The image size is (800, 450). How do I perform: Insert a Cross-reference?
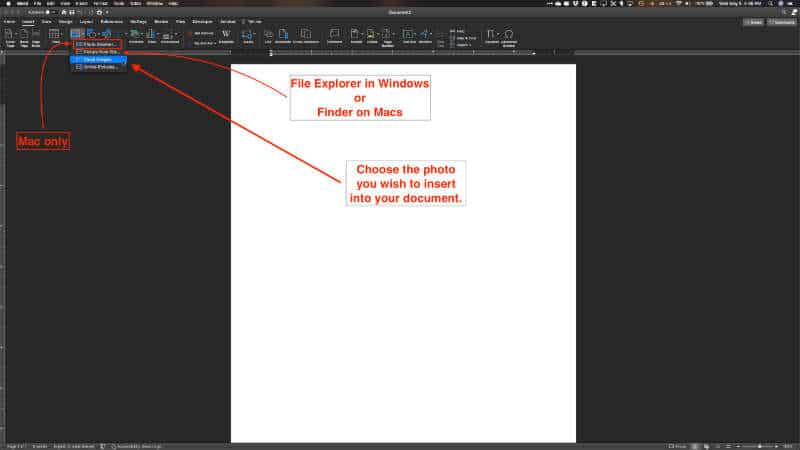click(306, 36)
